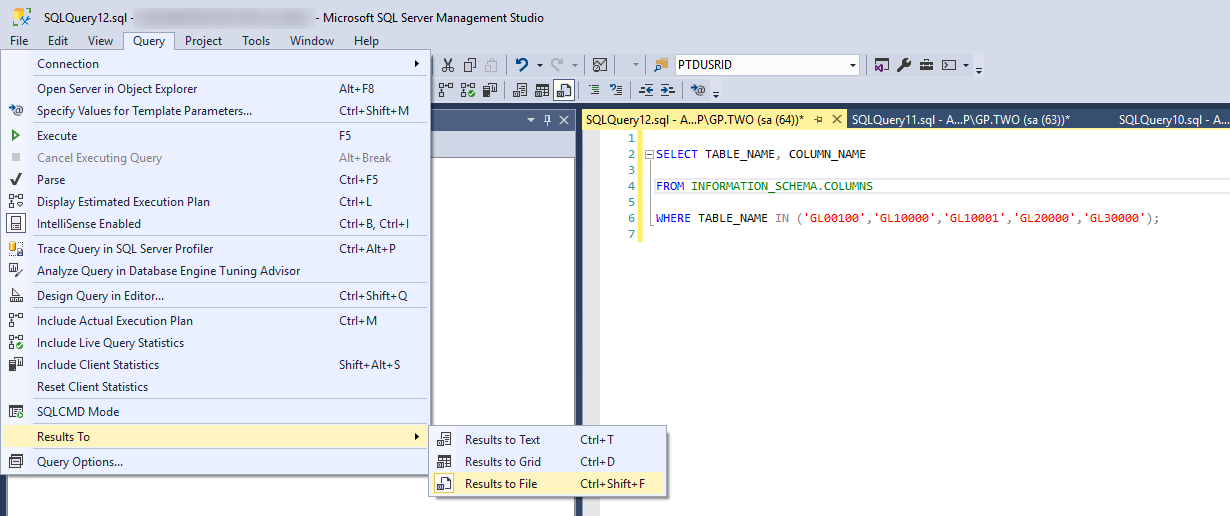Viewport: 1230px width, 516px height.
Task: Close the SQLQuery12.sql tab
Action: coord(835,119)
